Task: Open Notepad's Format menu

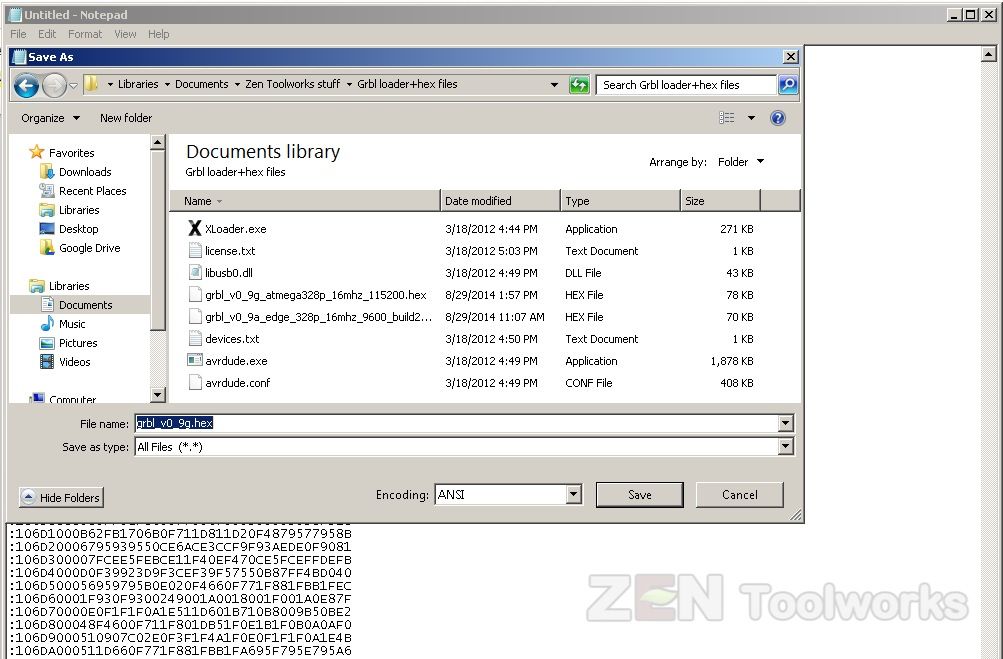Action: 85,34
